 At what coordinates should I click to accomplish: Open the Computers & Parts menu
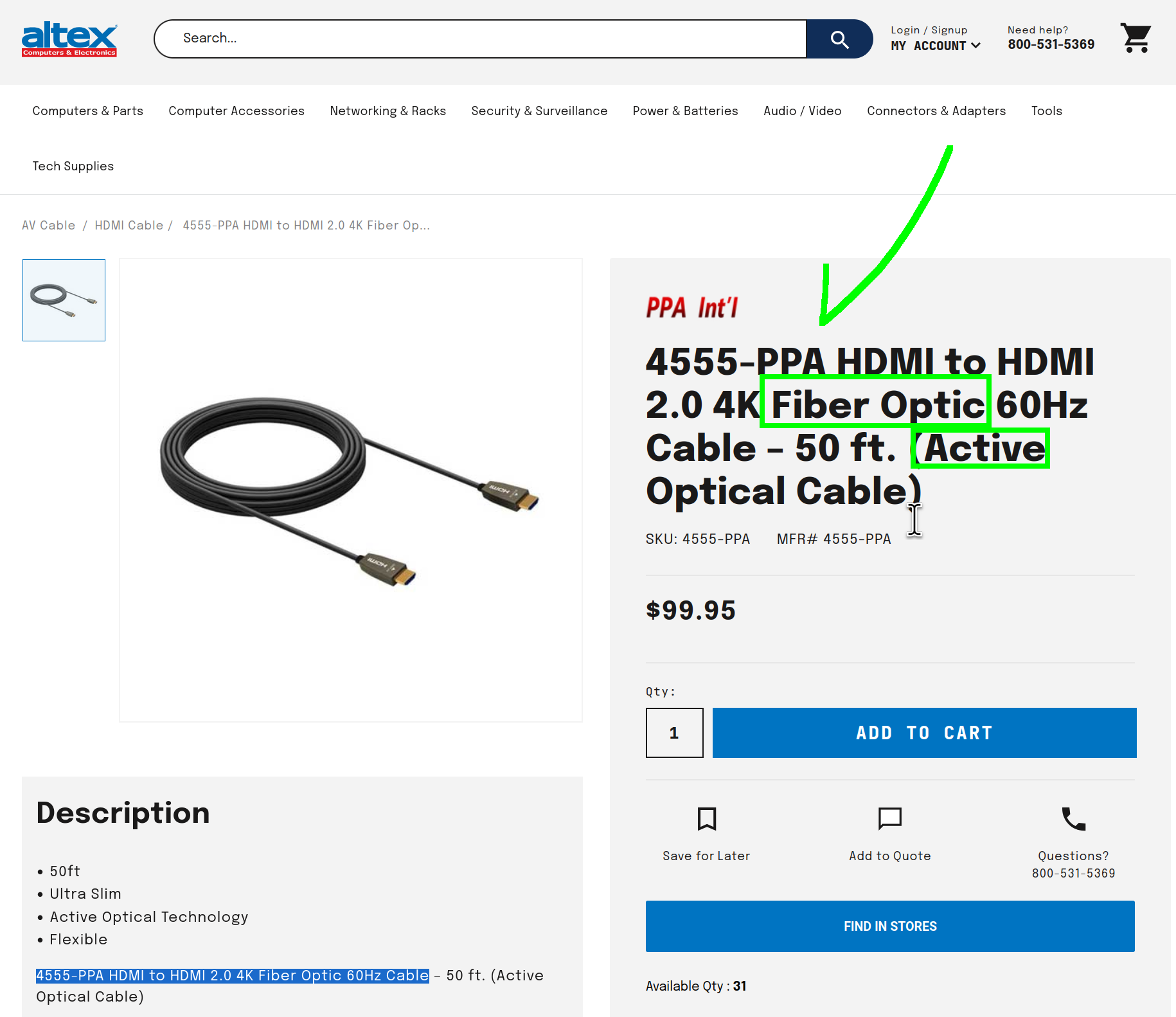pyautogui.click(x=88, y=111)
